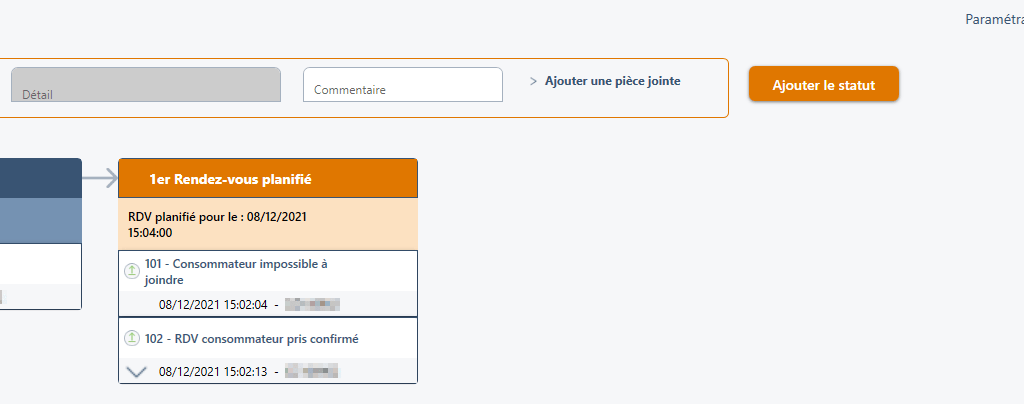Click the upload icon beside status 102
Screen dimensions: 1024x406
[131, 338]
